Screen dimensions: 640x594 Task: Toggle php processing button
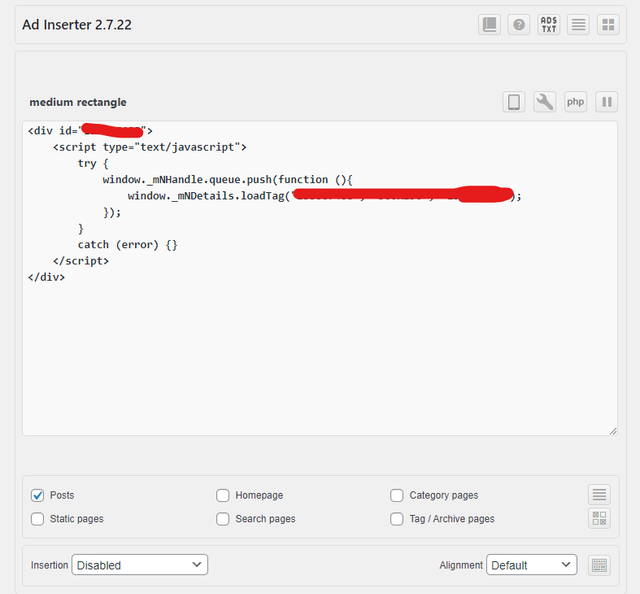coord(576,102)
